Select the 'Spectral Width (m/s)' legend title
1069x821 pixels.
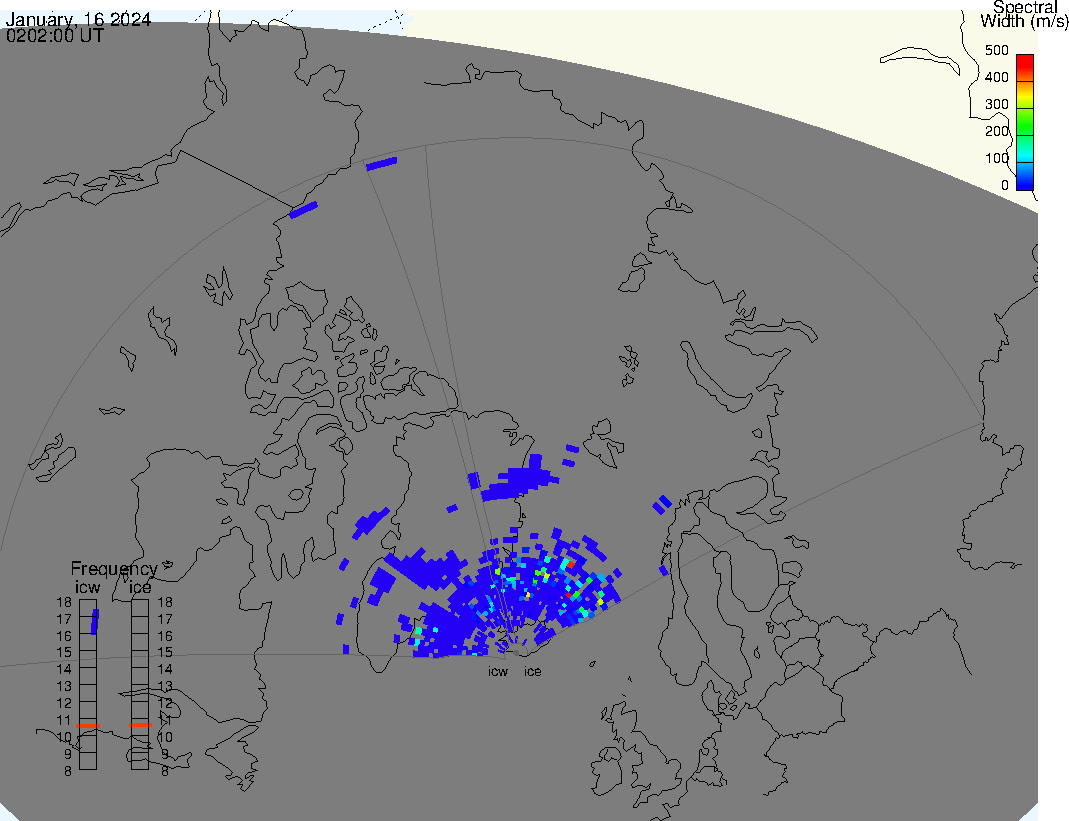[1024, 14]
